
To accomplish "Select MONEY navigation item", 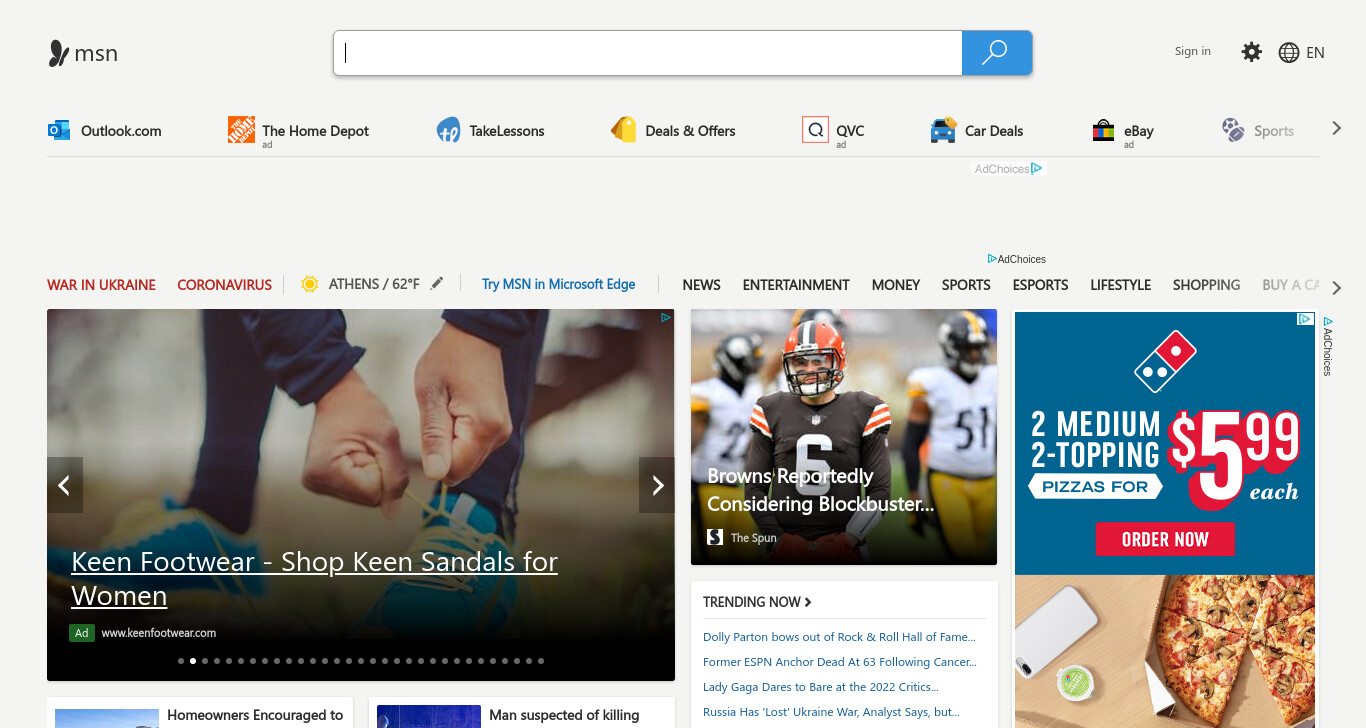I will click(x=895, y=285).
